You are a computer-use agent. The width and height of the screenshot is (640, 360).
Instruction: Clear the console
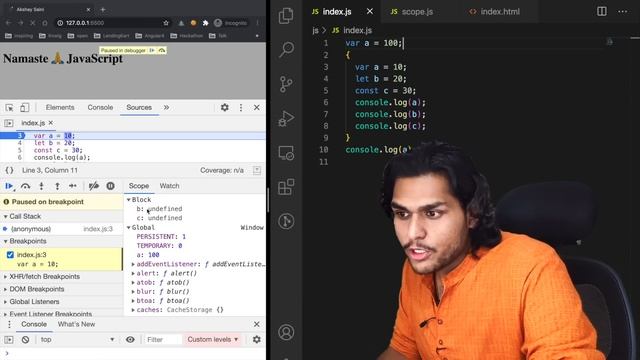(25, 340)
